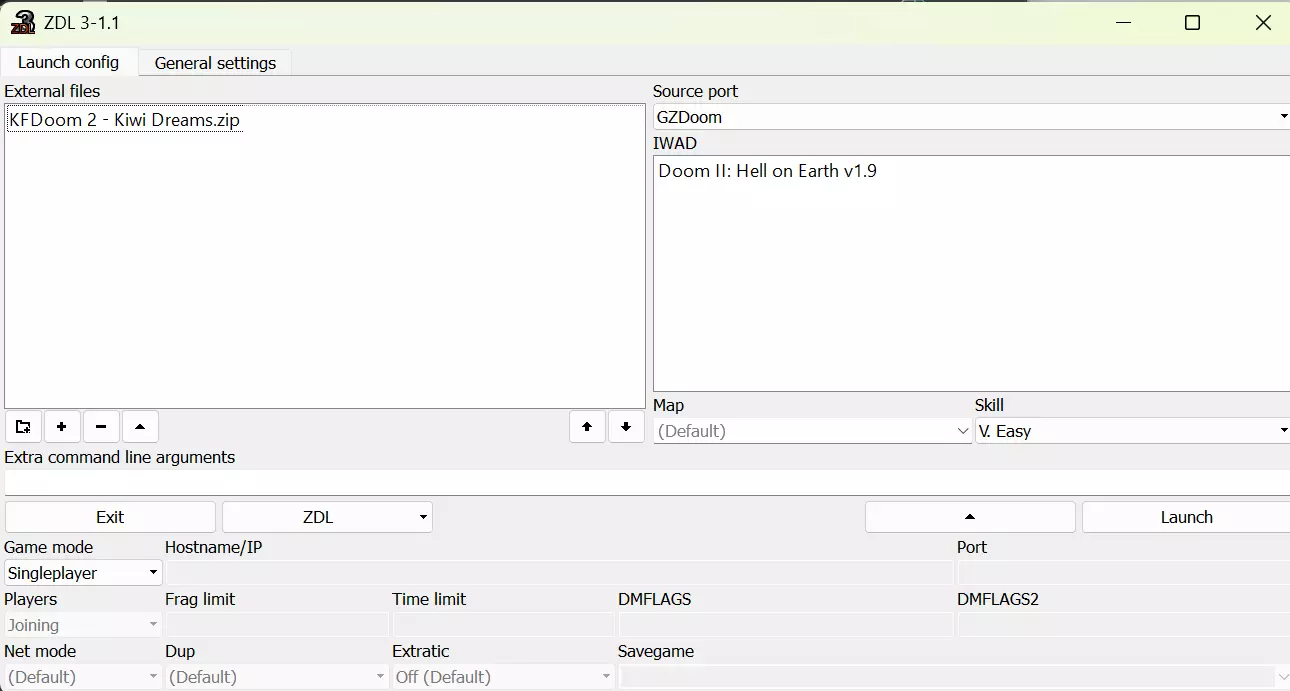Click the Time limit input field
The height and width of the screenshot is (691, 1290).
(503, 625)
